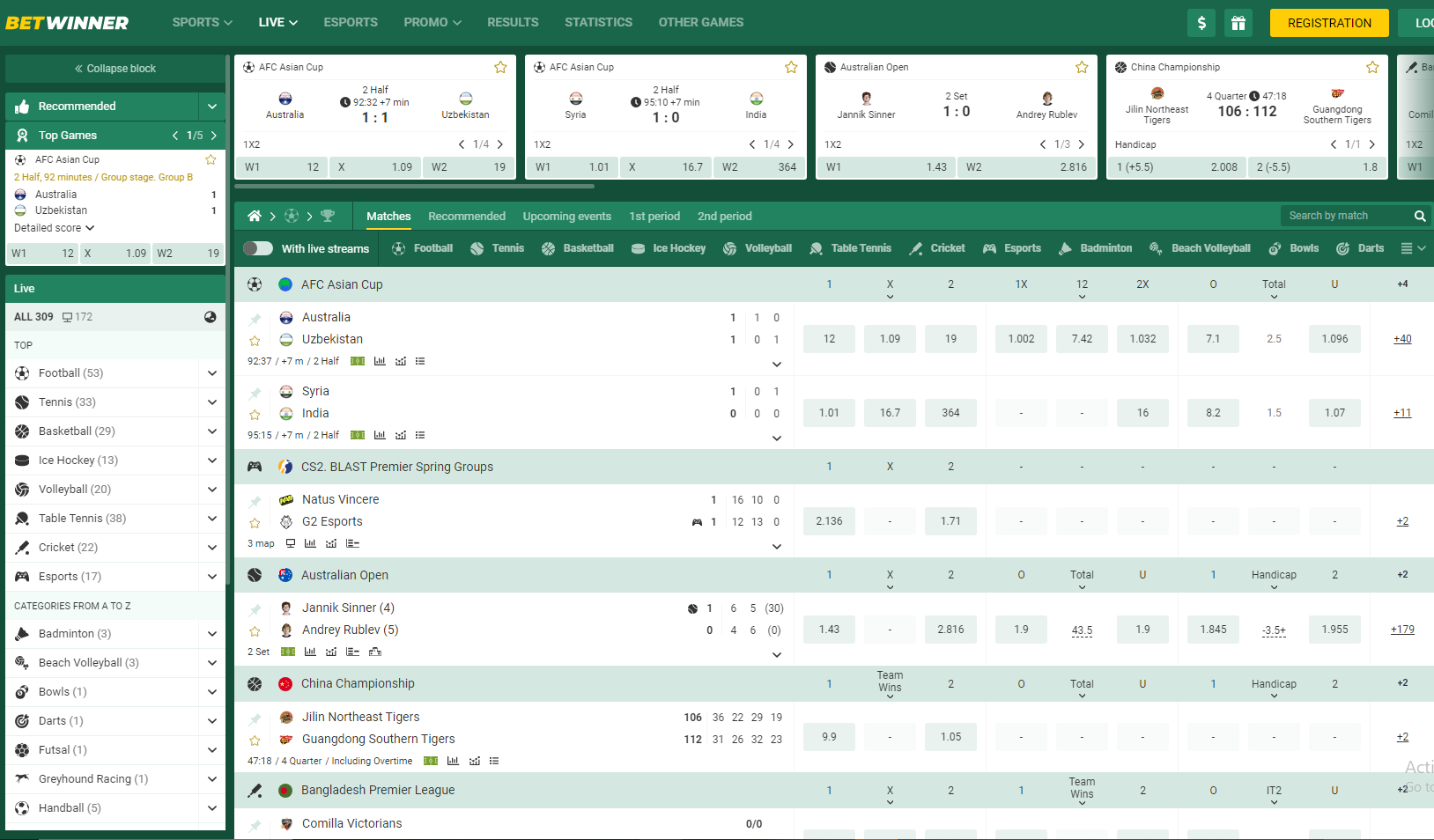
Task: Open Detailed score dropdown
Action: click(x=55, y=228)
